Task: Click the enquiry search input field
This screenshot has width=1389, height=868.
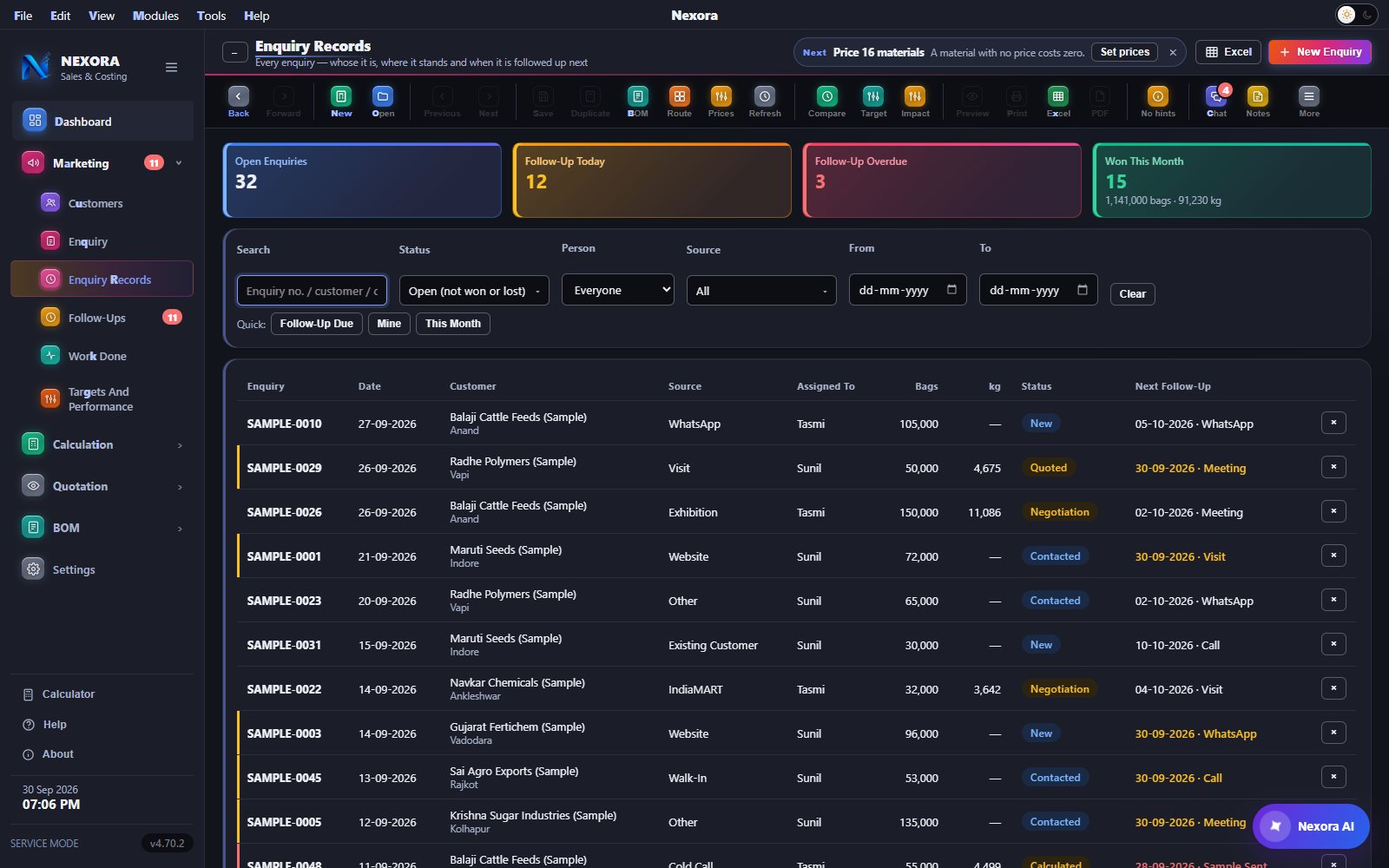Action: [312, 291]
